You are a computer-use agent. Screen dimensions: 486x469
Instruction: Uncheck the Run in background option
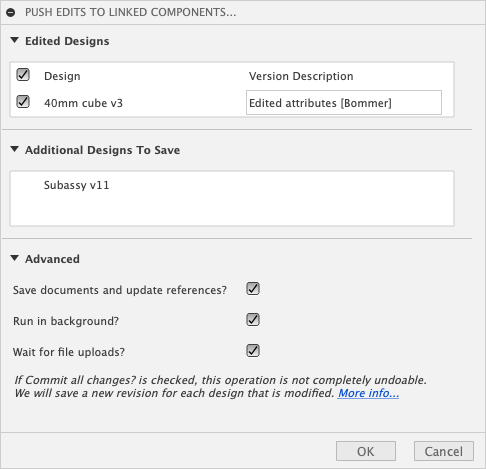point(253,320)
